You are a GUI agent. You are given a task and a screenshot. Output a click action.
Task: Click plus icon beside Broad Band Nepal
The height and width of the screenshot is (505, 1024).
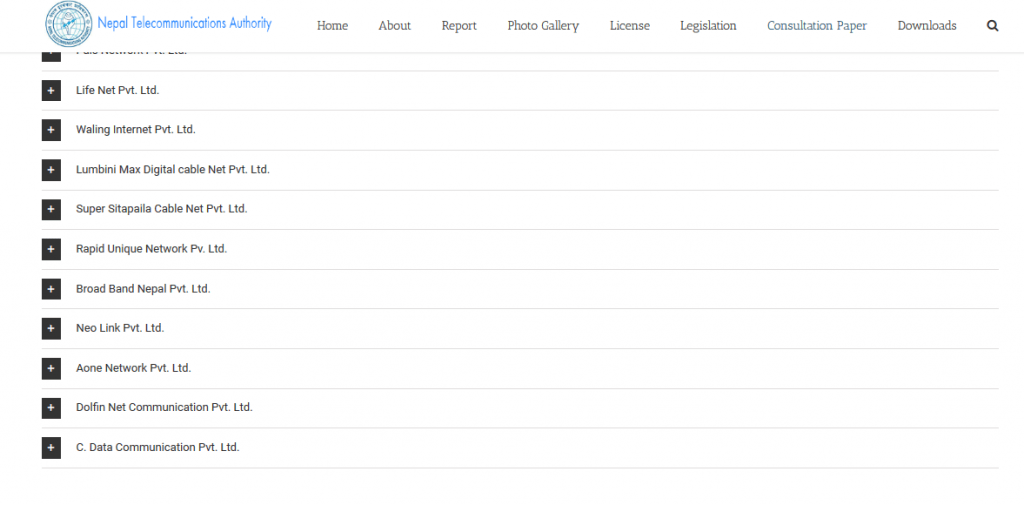pyautogui.click(x=51, y=289)
